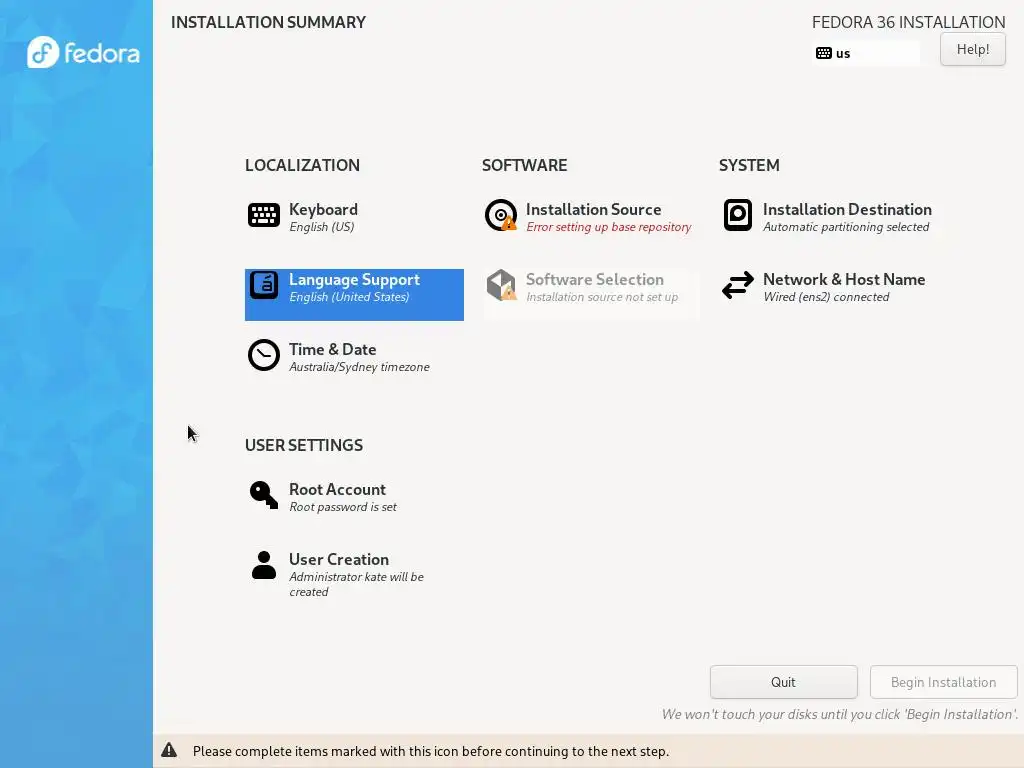1024x768 pixels.
Task: Click 'Error setting up base repository' text
Action: tap(609, 227)
